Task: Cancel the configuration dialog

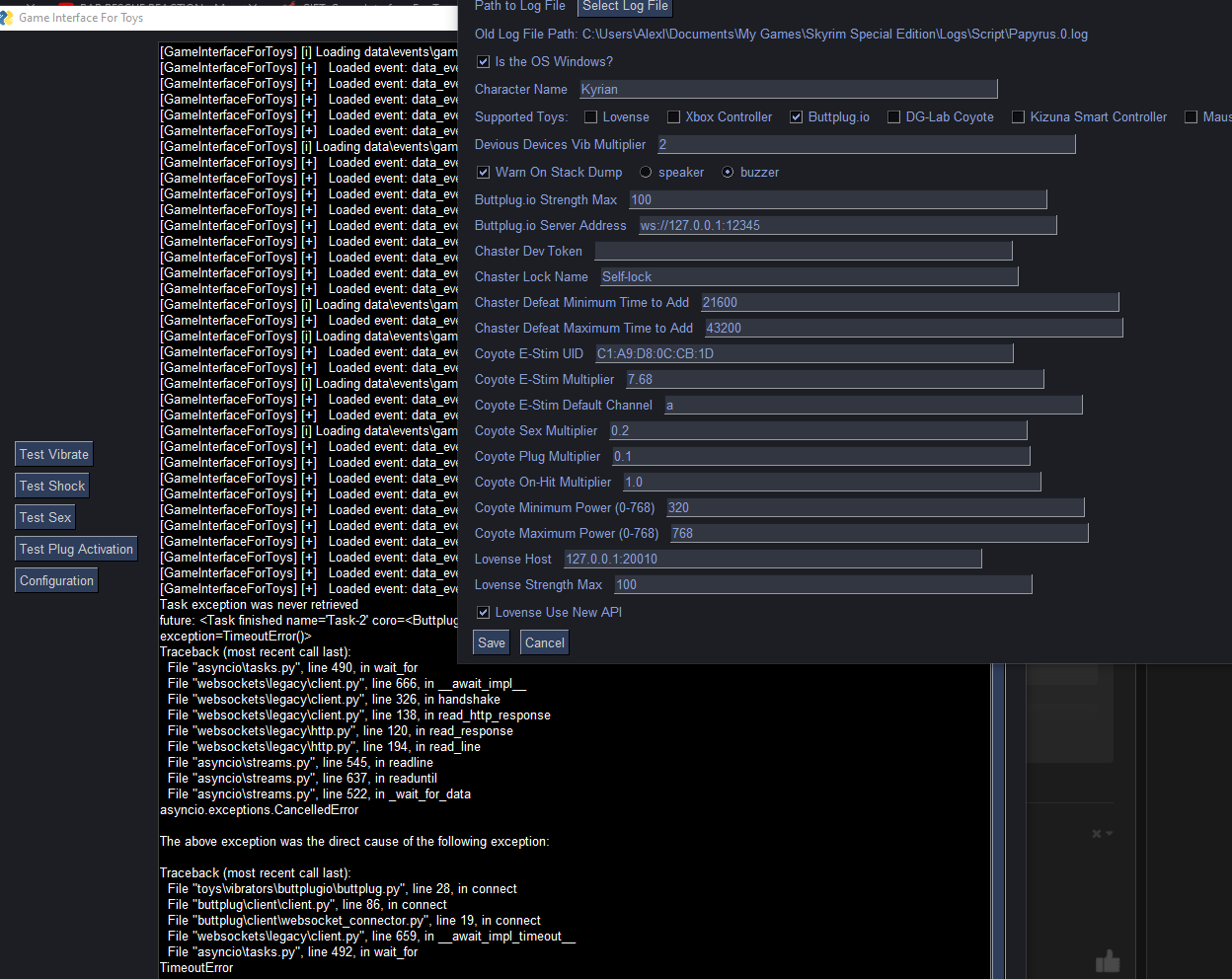Action: tap(545, 642)
